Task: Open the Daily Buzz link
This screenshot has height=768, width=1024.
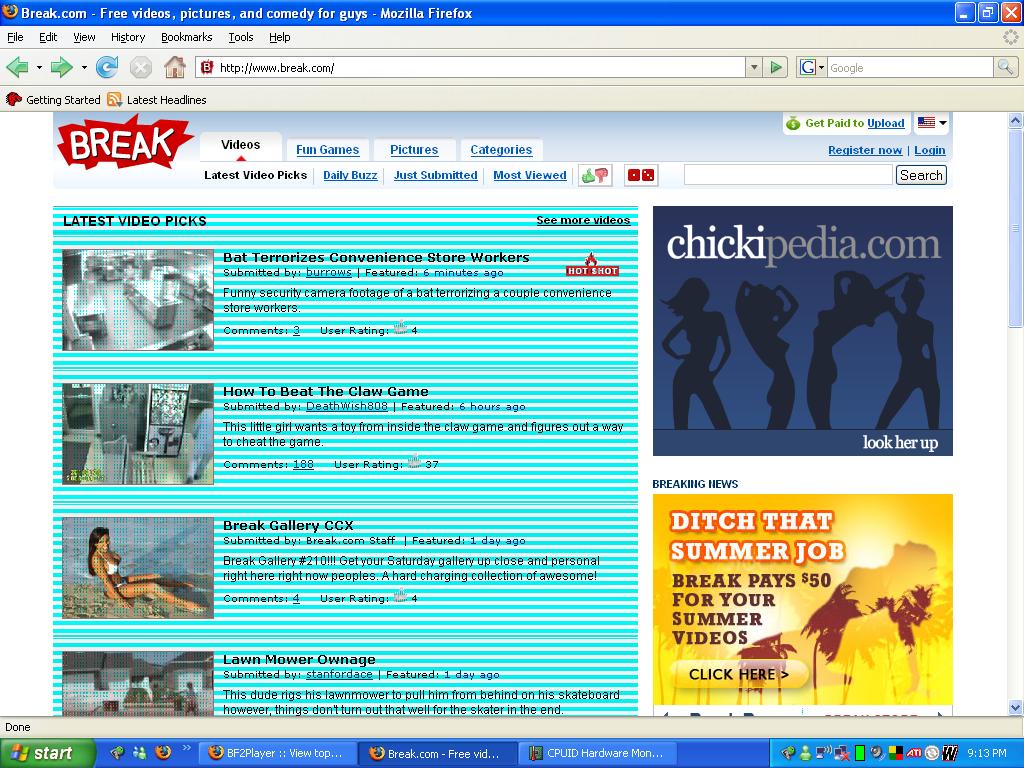Action: (x=350, y=175)
